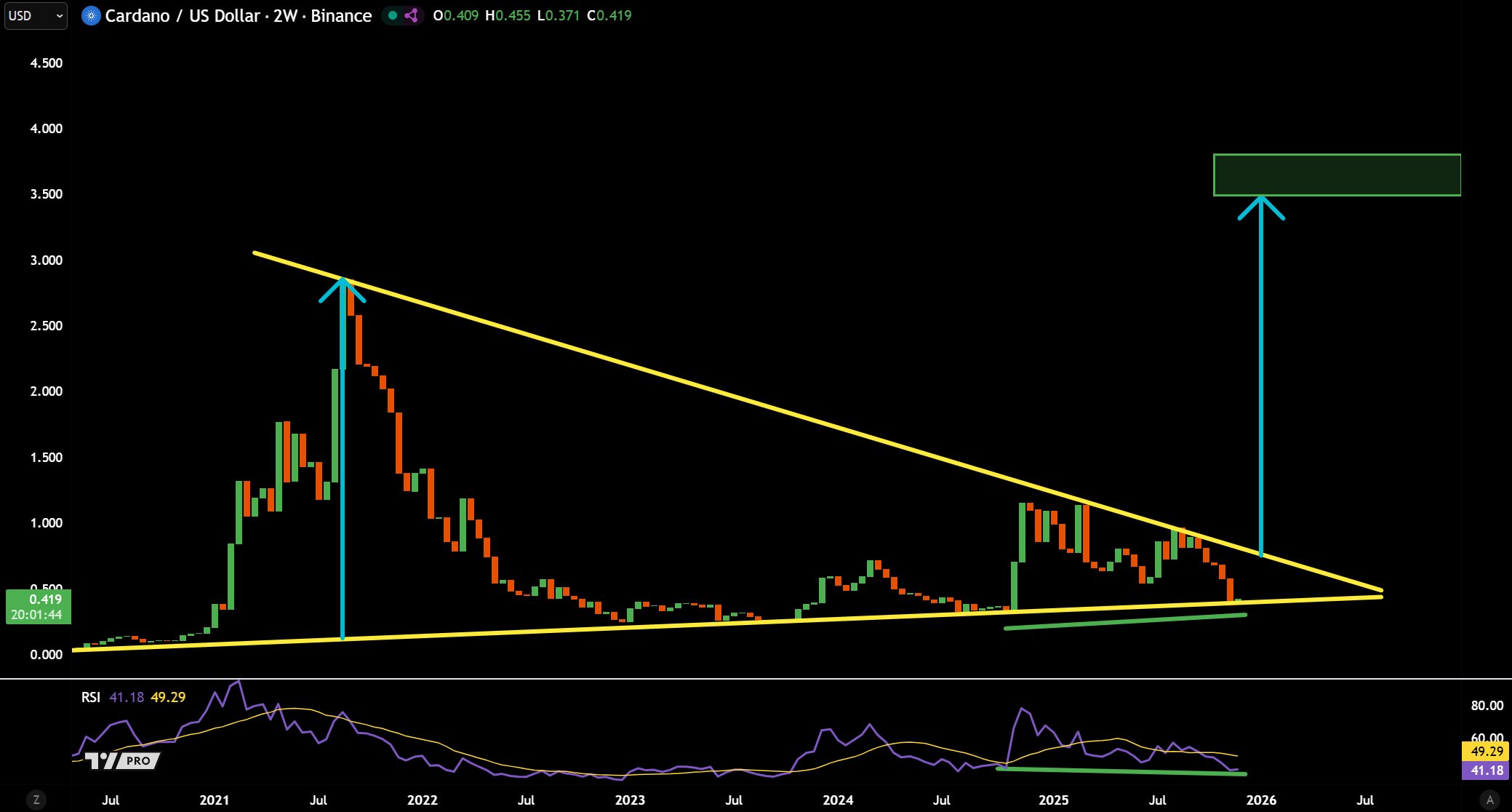Click the purple 41.18 RSI price tag
1512x812 pixels.
tap(1484, 770)
